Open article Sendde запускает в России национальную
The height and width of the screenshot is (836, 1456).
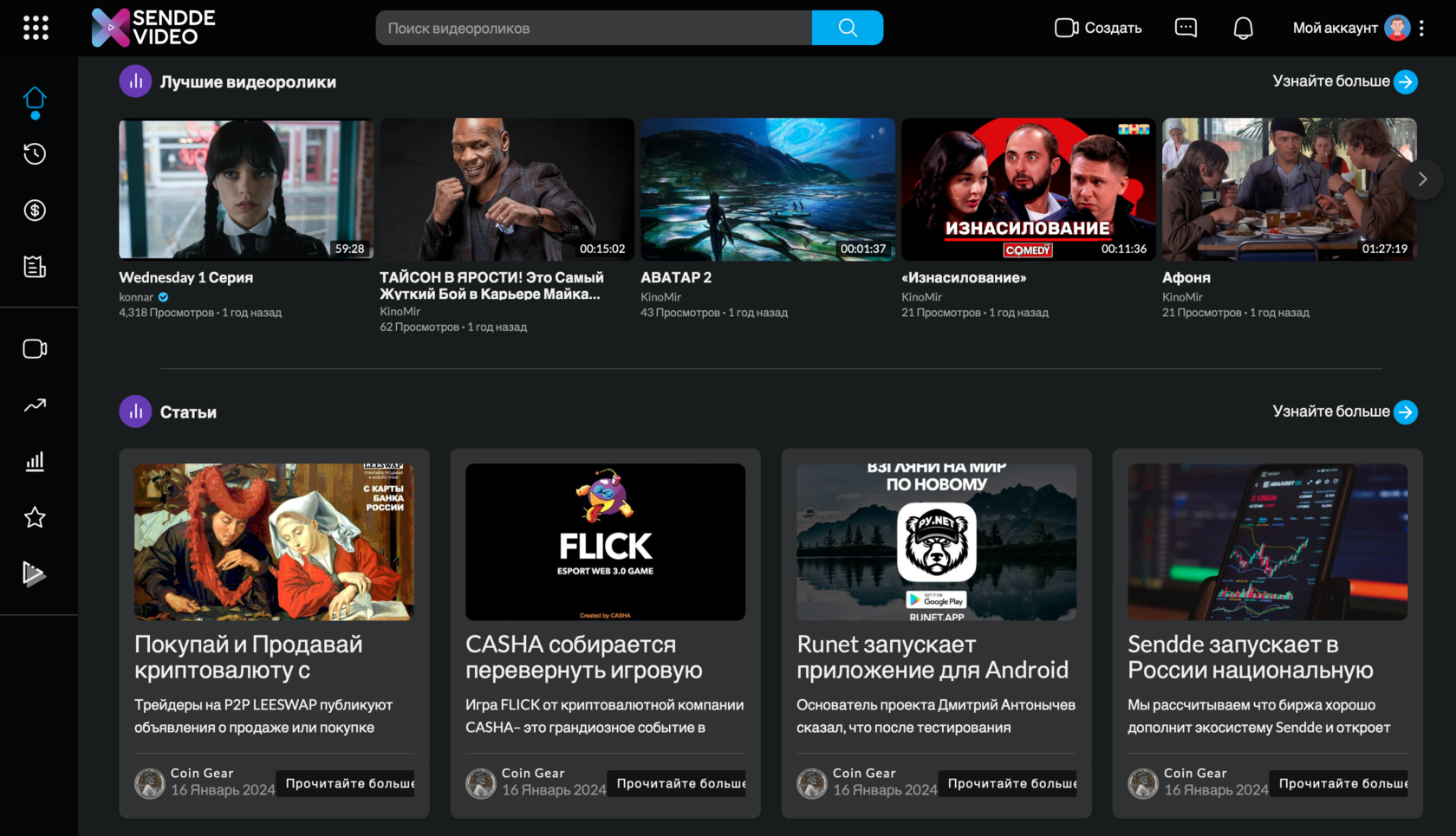1251,657
